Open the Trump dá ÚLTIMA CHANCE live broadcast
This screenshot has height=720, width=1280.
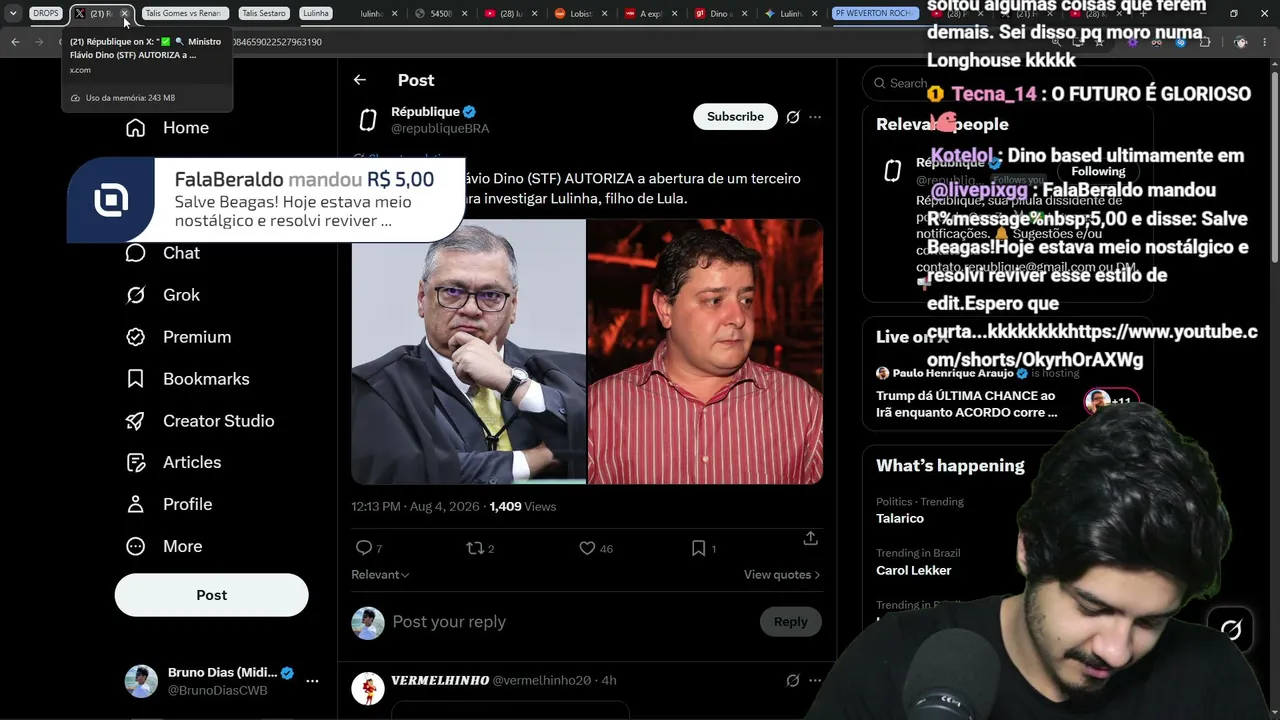click(x=967, y=404)
